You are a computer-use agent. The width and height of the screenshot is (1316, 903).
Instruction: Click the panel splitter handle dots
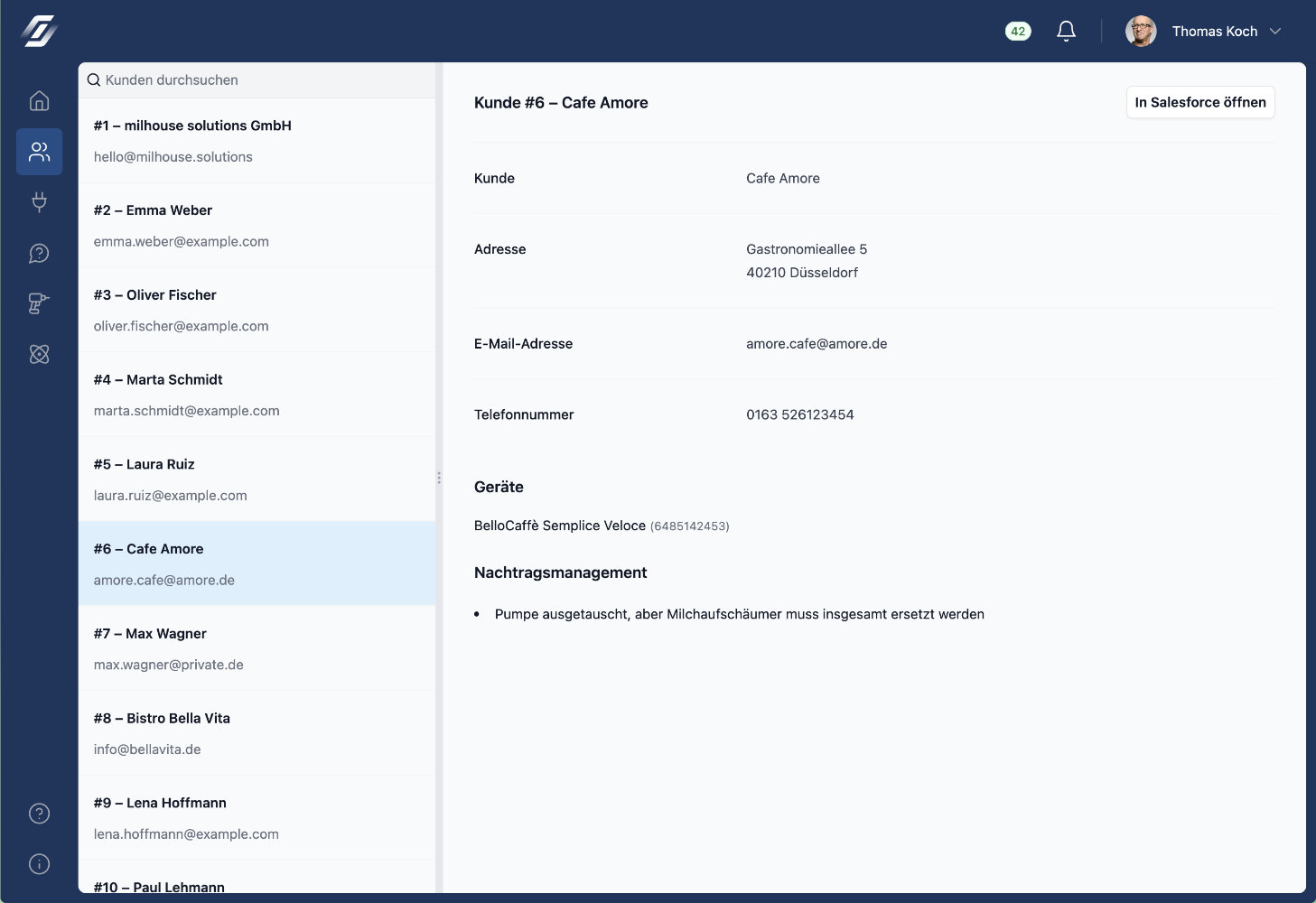tap(439, 478)
